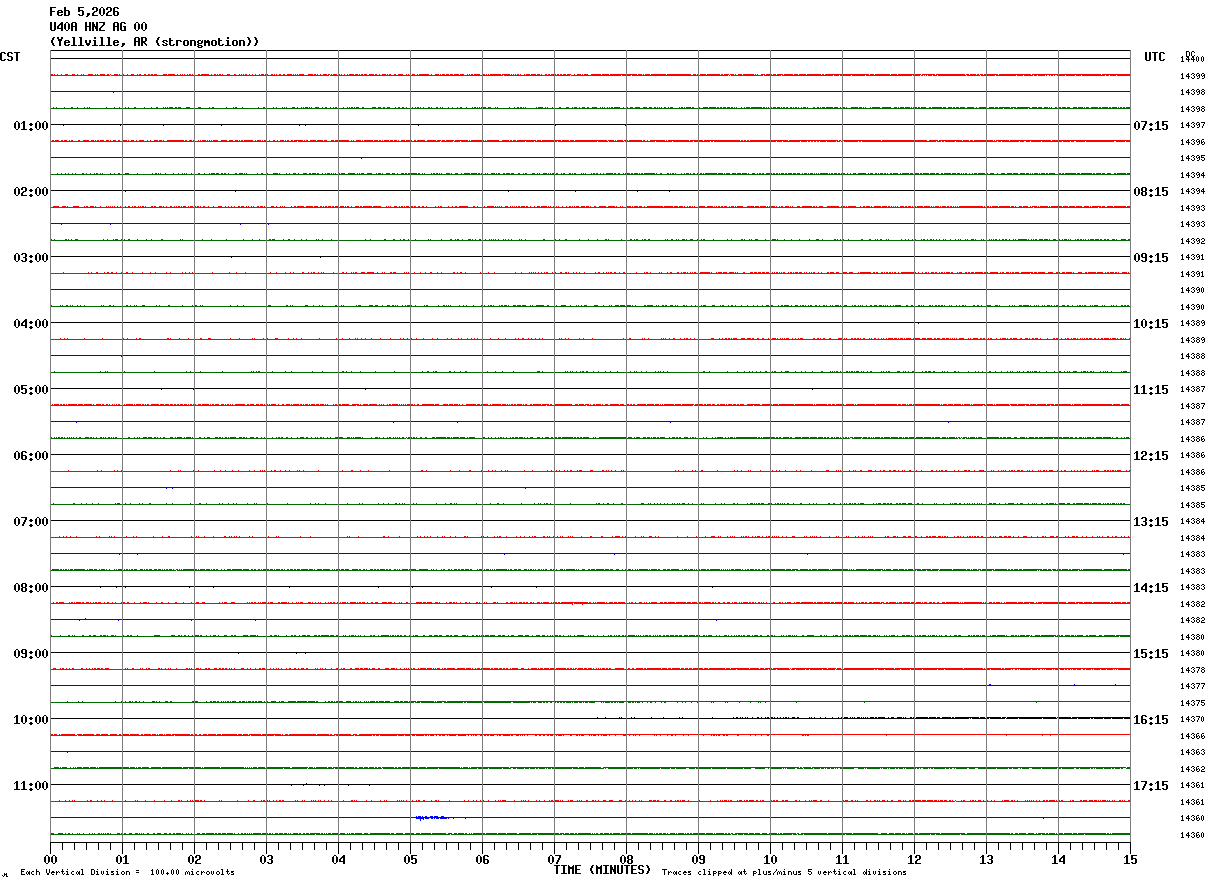
Task: Click the 07:15 UTC row label
Action: click(1151, 126)
